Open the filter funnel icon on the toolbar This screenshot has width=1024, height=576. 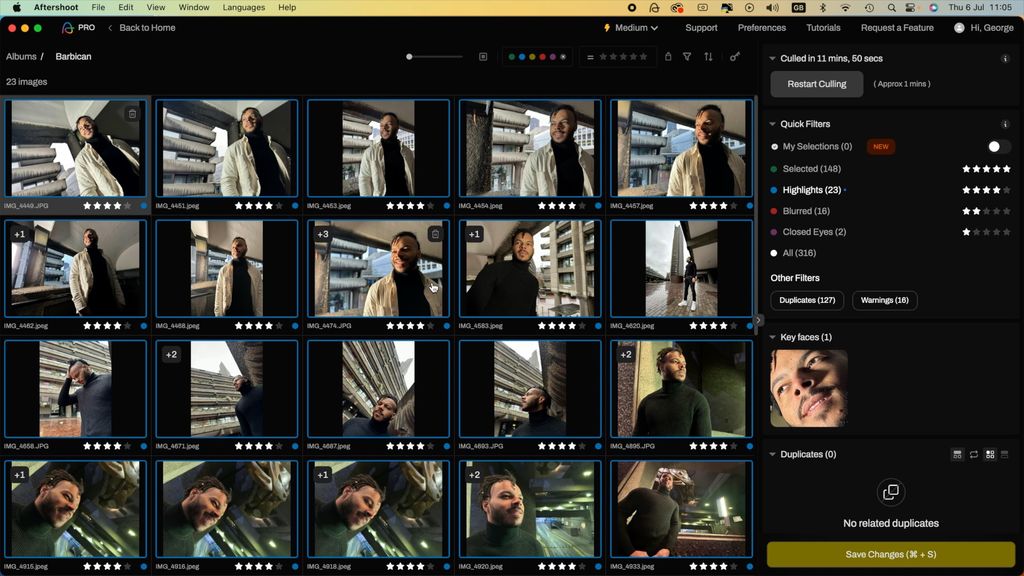point(687,57)
